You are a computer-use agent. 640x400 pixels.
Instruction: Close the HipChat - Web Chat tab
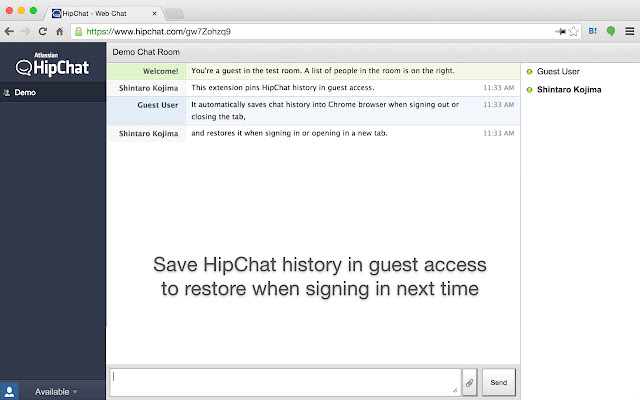154,13
